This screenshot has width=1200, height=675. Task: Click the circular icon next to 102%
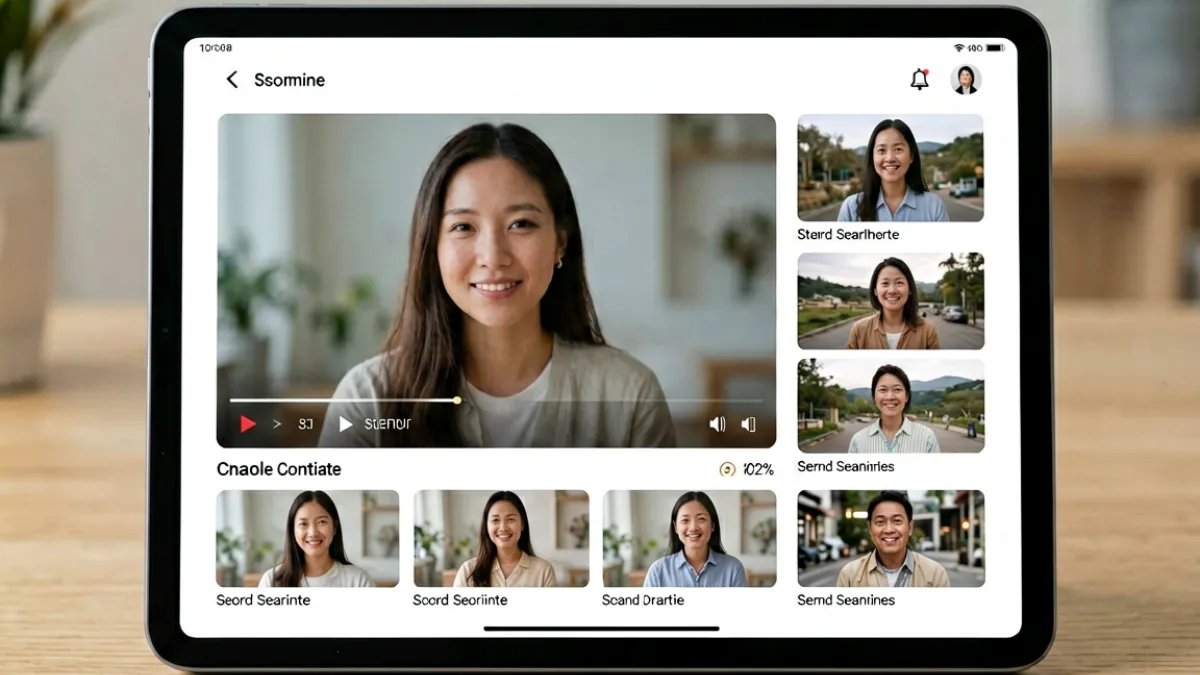coord(727,469)
